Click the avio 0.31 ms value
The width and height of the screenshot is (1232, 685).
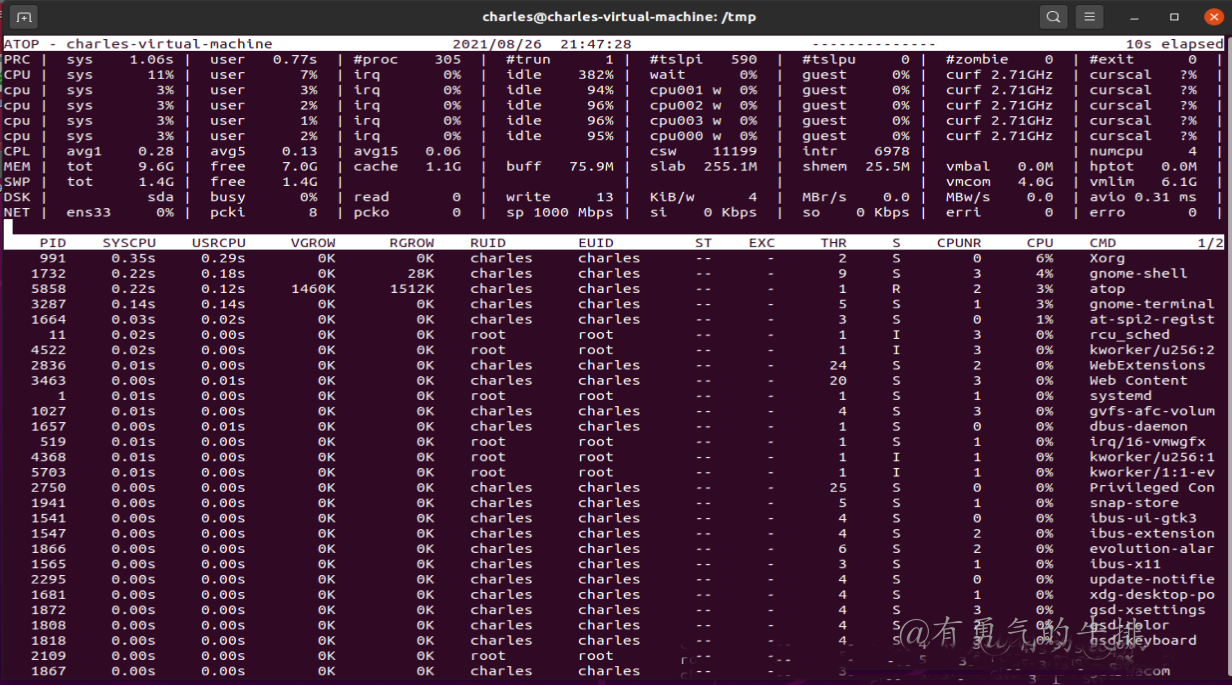1142,197
